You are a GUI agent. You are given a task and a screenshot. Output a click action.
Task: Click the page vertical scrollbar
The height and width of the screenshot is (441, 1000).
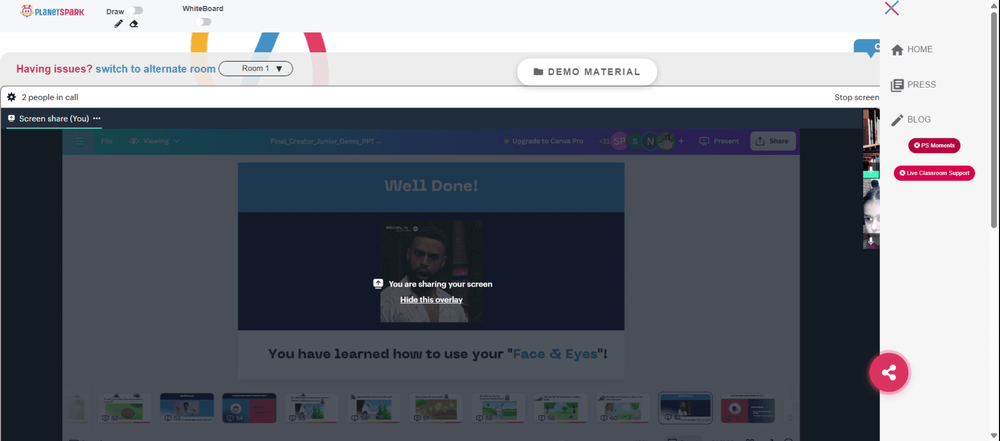995,121
